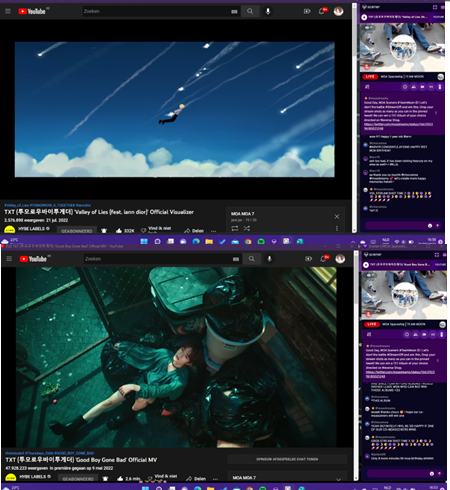Toggle loop playlist in MOA MOA 7 panel

tap(235, 228)
